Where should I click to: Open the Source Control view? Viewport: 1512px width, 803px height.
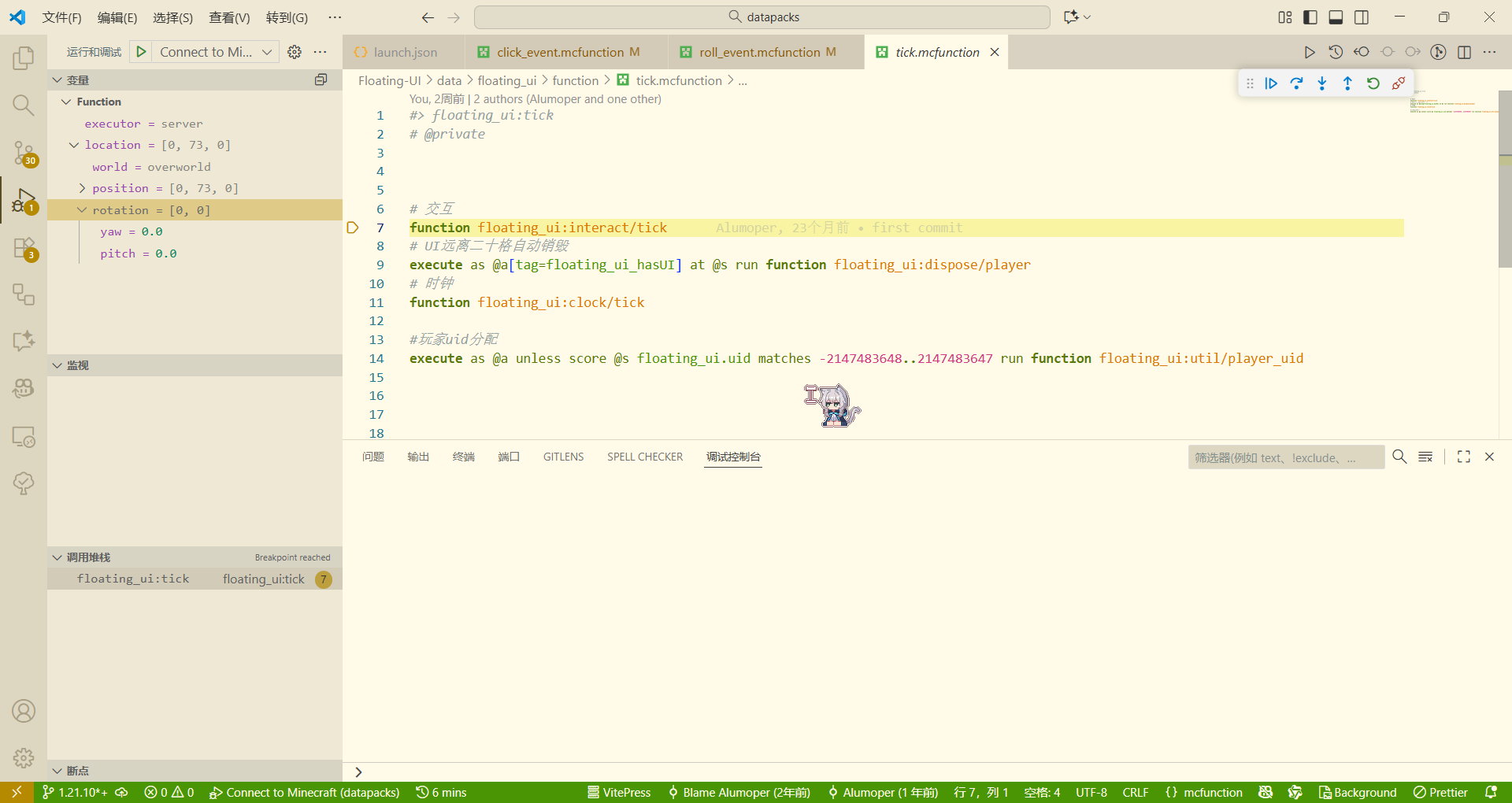pyautogui.click(x=24, y=153)
